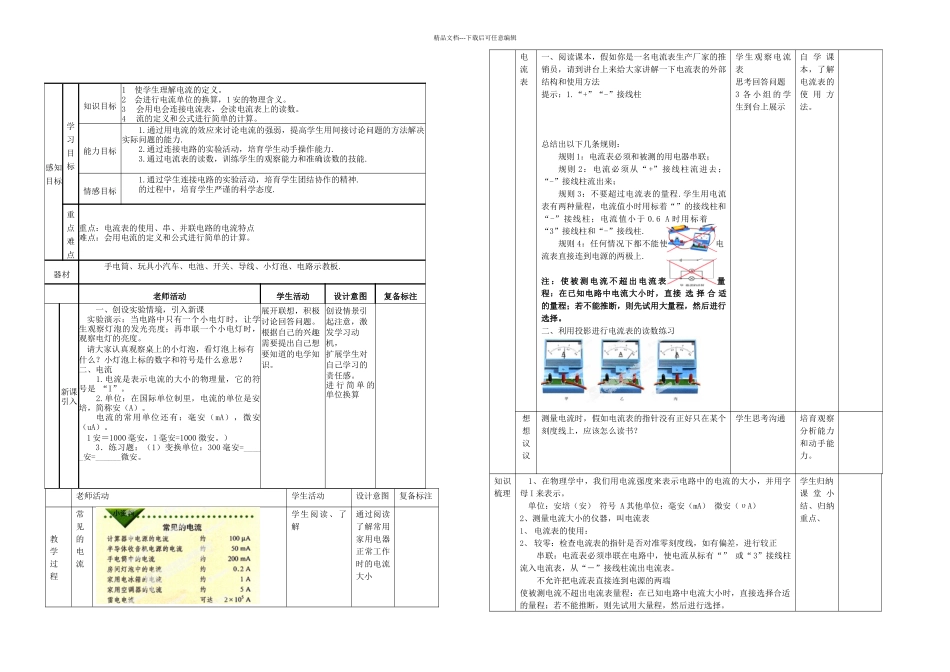Click the line 重点：电流表的使用、串、并联电路的电流特点
Image resolution: width=950 pixels, height=672 pixels.
[167, 228]
